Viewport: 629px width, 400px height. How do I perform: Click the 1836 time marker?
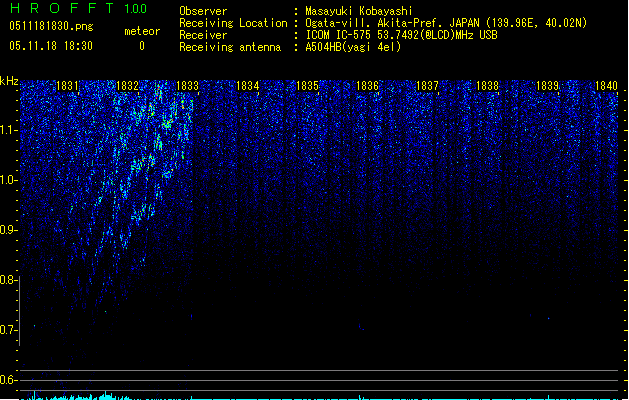coord(367,86)
